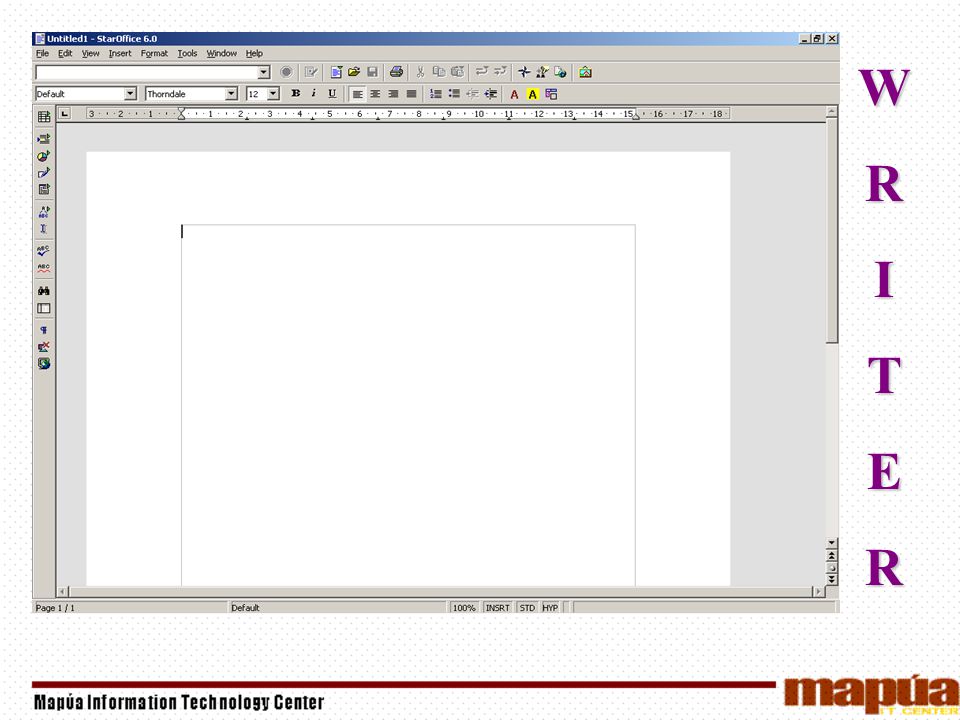This screenshot has height=720, width=960.
Task: Open the Gallery picture icon
Action: point(585,72)
